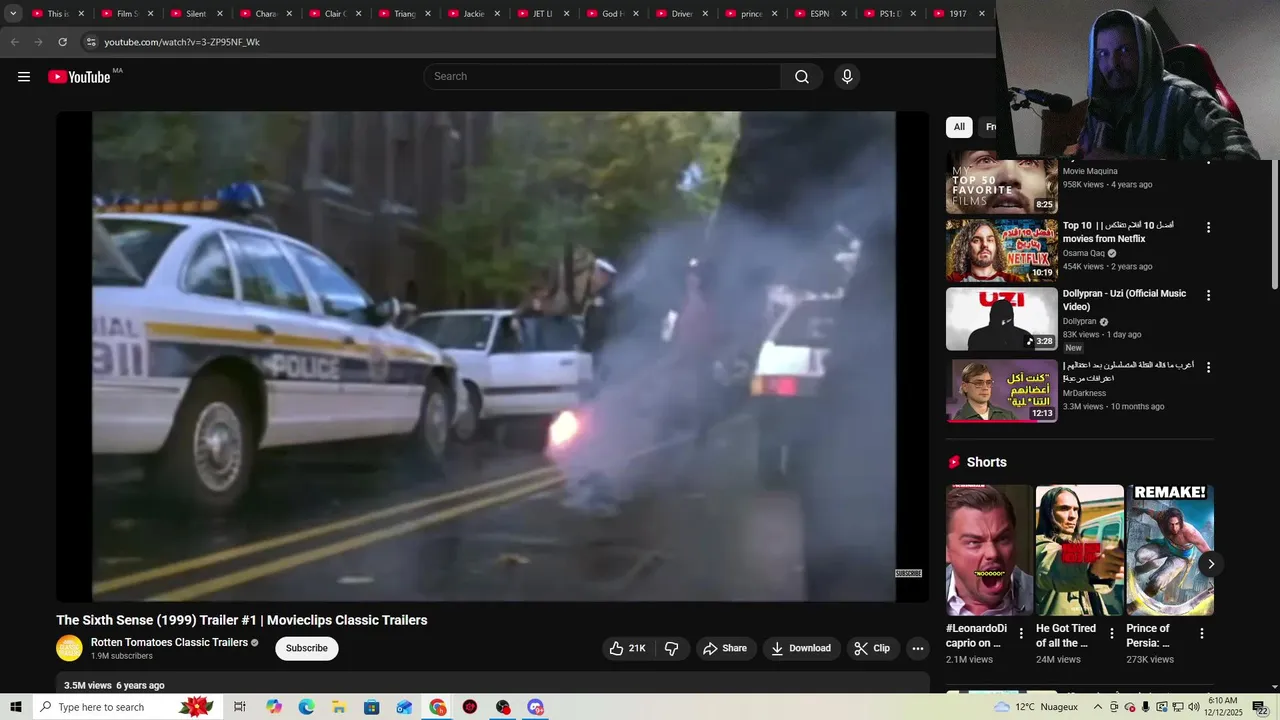Click into the YouTube search field
Viewport: 1280px width, 720px height.
coord(602,77)
